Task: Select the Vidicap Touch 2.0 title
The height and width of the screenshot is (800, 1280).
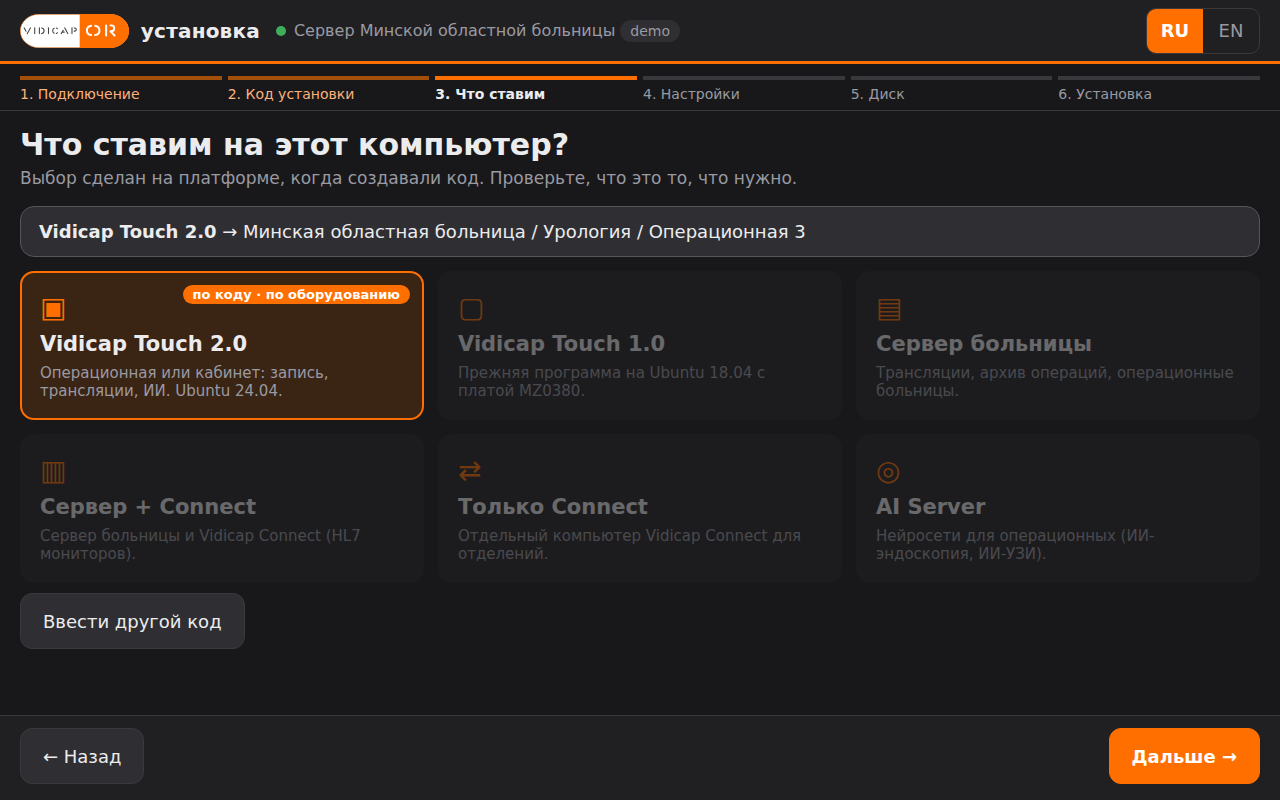Action: (x=143, y=343)
